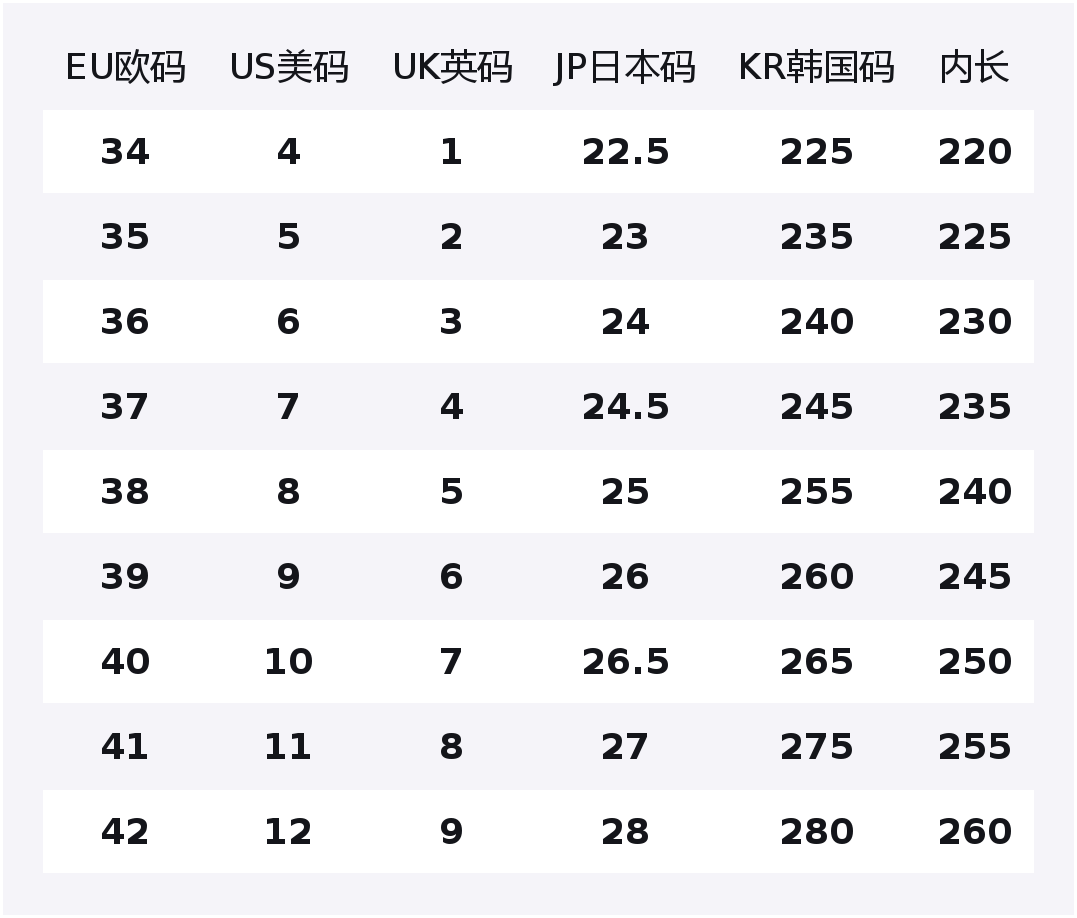Click the UK英码 column header
The image size is (1077, 918).
452,67
